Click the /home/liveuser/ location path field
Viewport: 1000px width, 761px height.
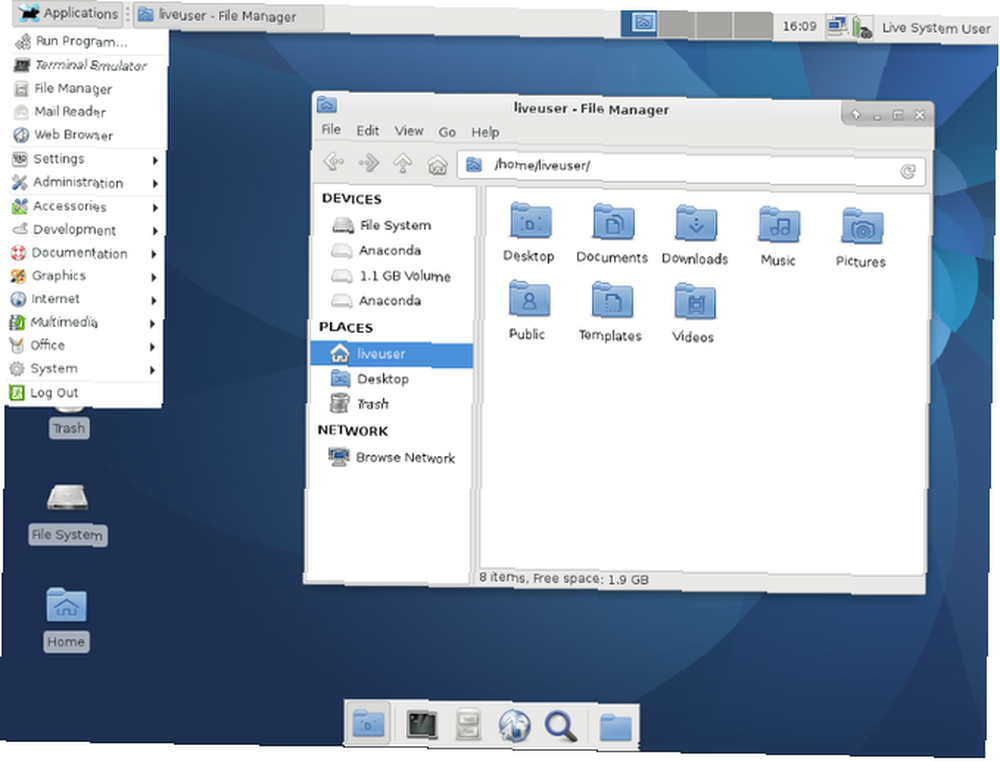click(x=692, y=168)
